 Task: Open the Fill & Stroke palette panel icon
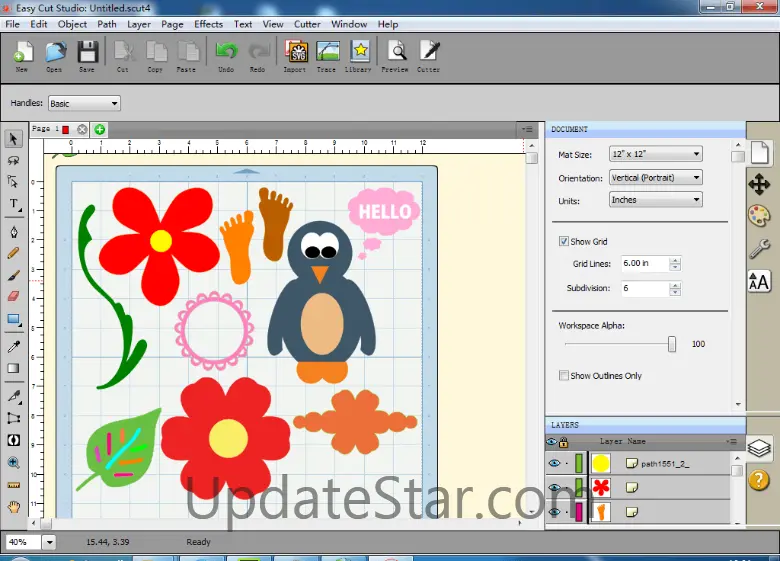pos(759,216)
